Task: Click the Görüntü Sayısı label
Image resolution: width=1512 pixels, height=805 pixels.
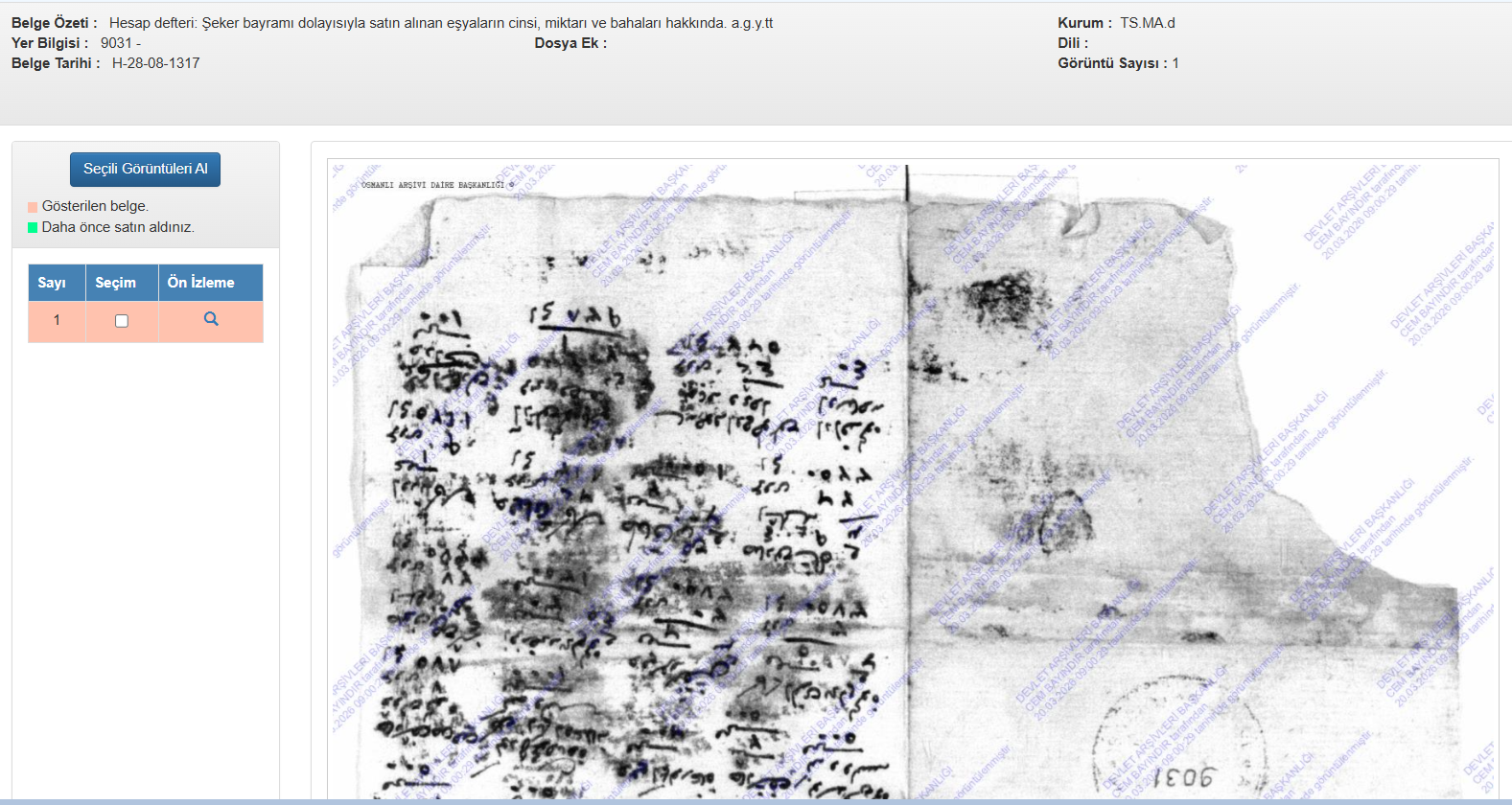Action: click(x=1111, y=63)
